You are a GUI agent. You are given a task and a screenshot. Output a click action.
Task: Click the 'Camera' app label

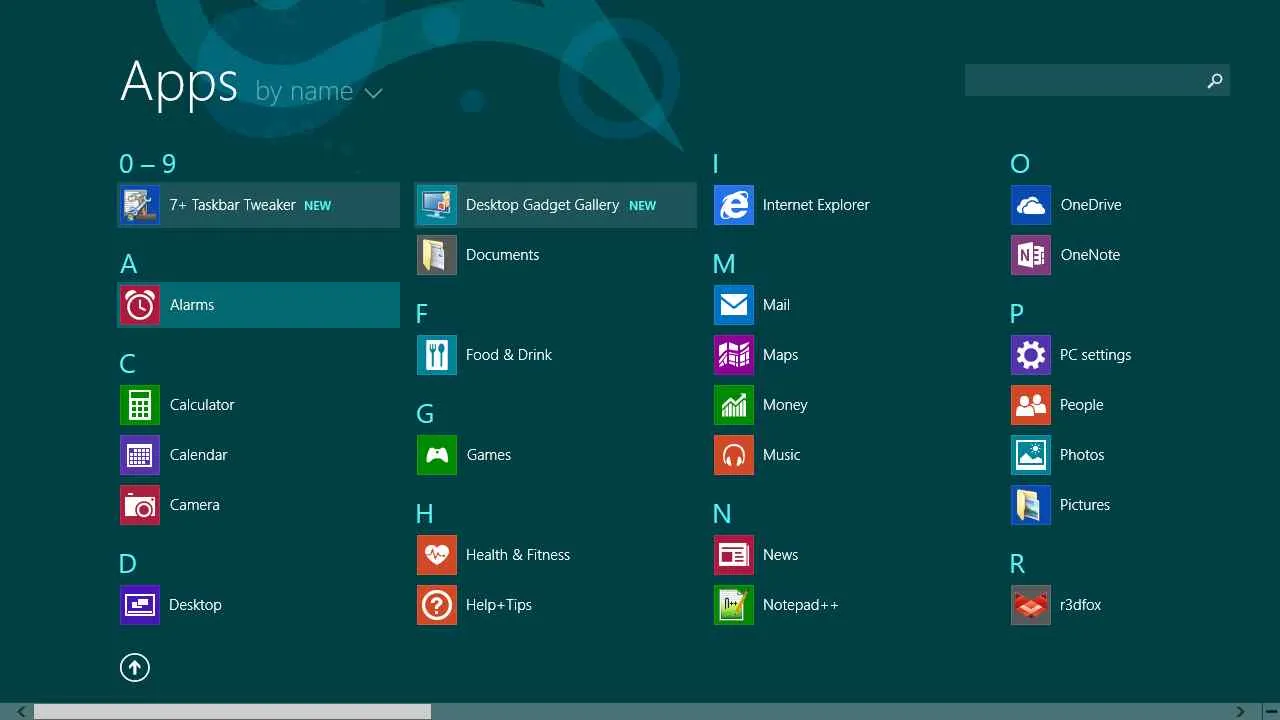tap(195, 505)
